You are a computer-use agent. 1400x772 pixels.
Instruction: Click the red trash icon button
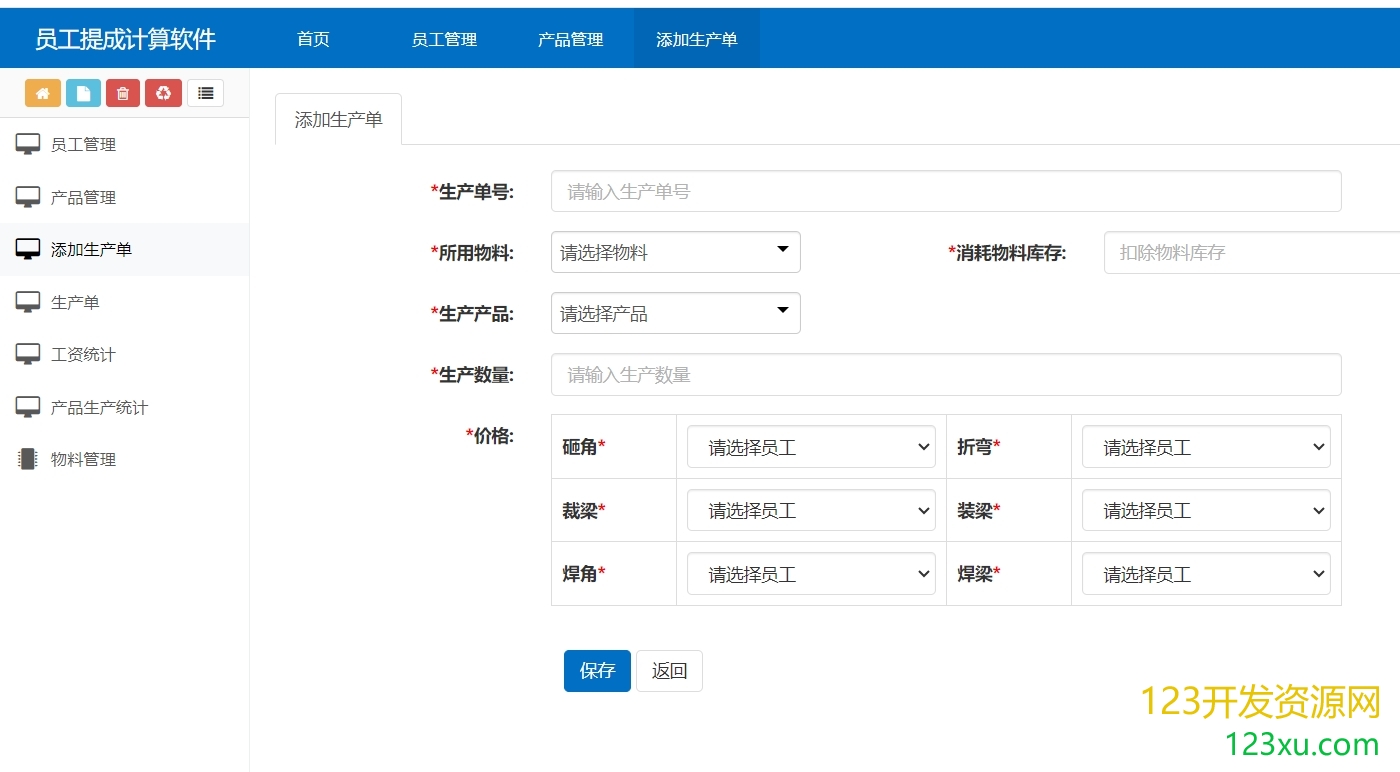click(123, 93)
